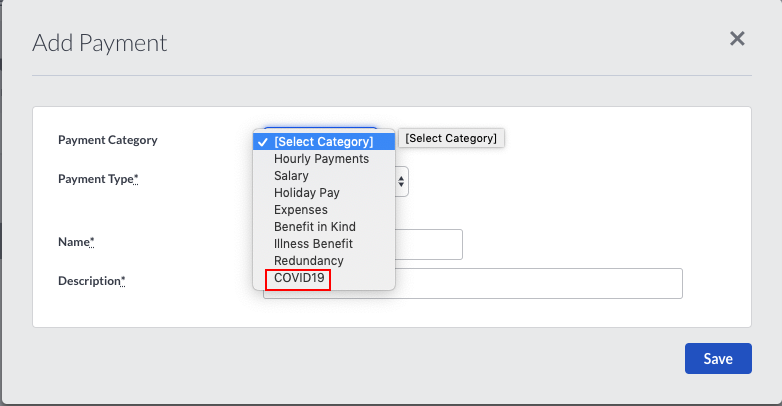
Task: Select Hourly Payments category option
Action: coord(321,159)
